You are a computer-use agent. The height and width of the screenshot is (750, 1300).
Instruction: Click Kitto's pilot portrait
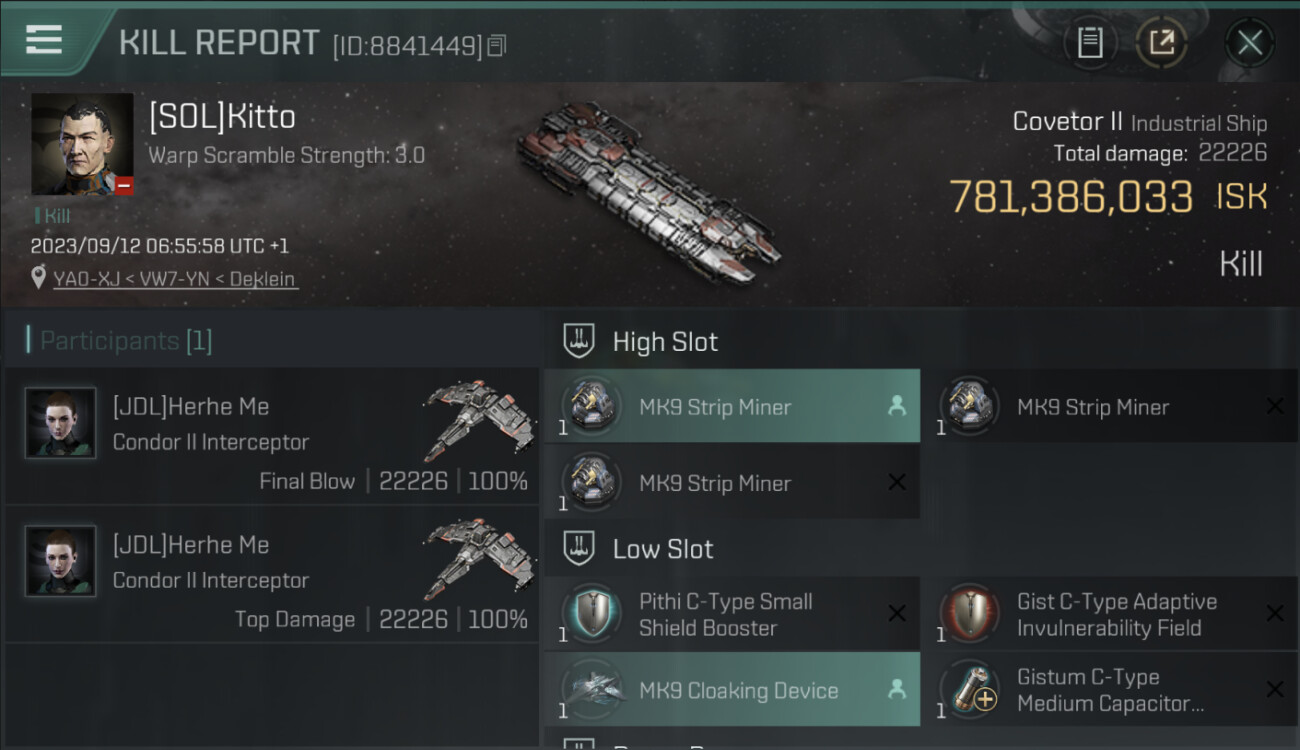82,144
